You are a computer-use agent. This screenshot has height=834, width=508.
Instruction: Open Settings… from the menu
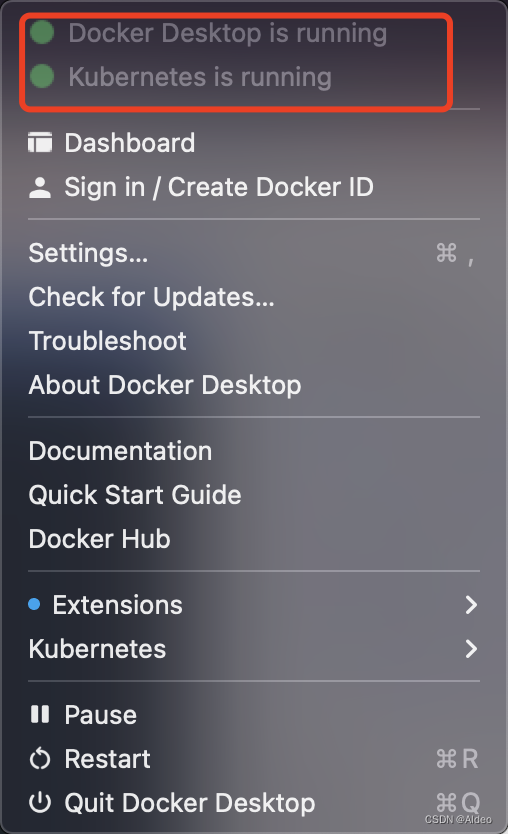tap(88, 253)
